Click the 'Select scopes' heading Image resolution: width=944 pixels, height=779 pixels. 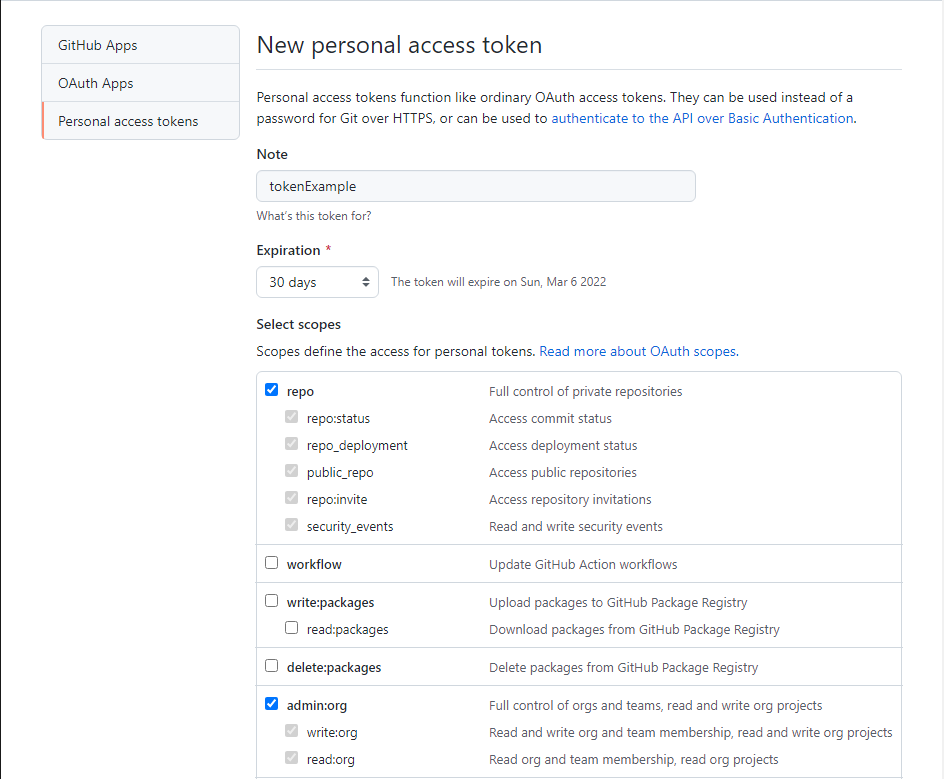pos(299,324)
